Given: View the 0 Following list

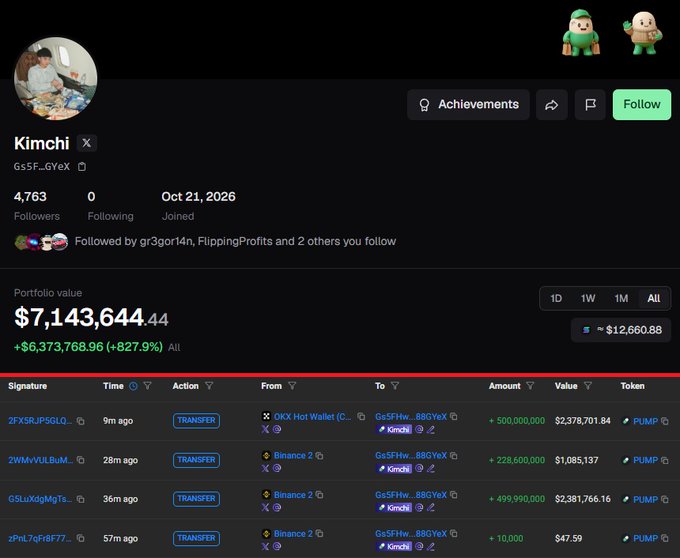Looking at the screenshot, I should coord(110,206).
